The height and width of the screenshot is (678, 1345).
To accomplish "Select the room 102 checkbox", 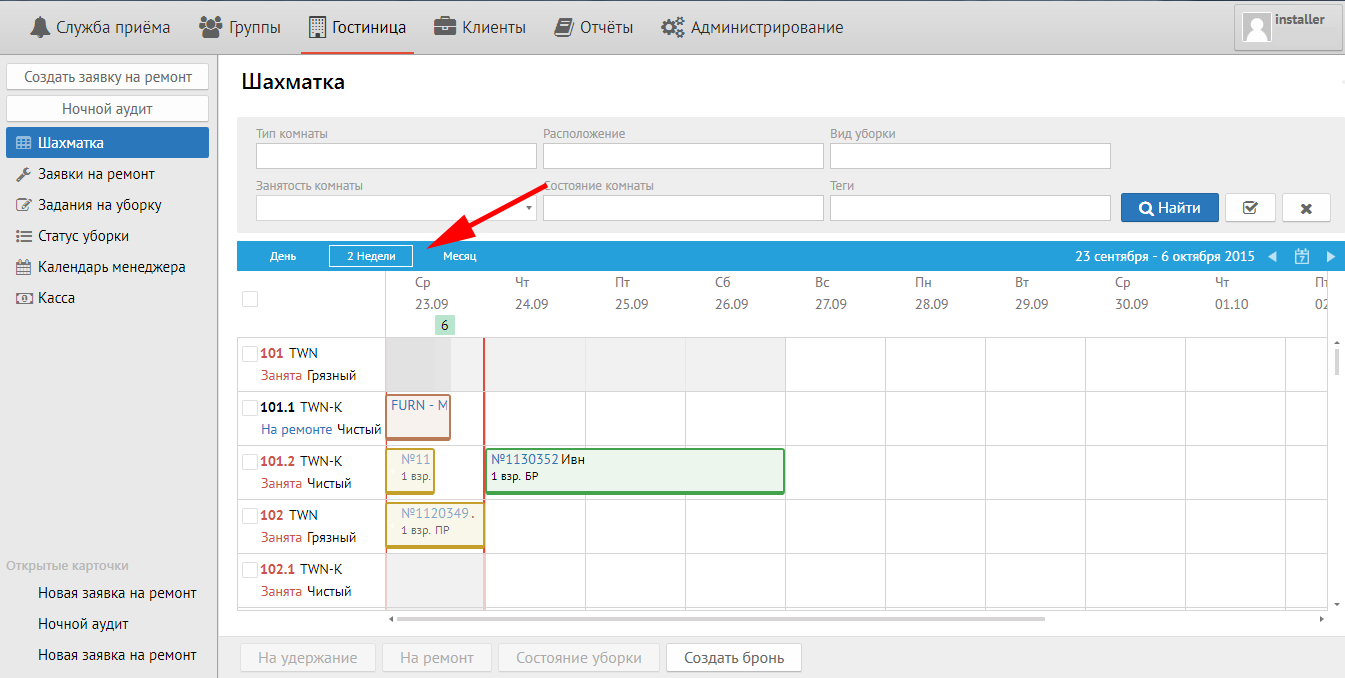I will [x=250, y=515].
